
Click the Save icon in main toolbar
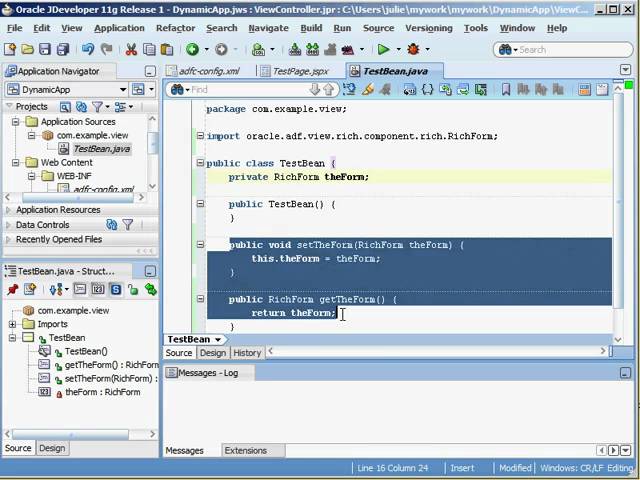click(45, 49)
